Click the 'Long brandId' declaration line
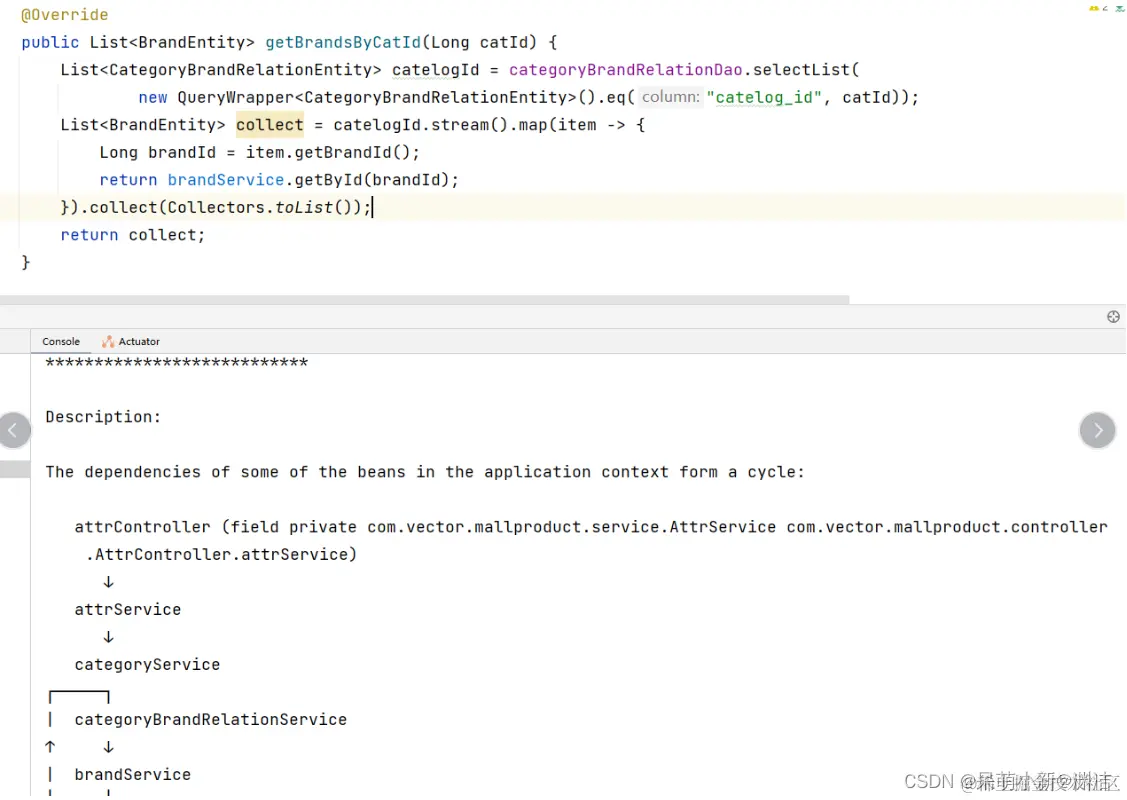1127x800 pixels. tap(259, 152)
